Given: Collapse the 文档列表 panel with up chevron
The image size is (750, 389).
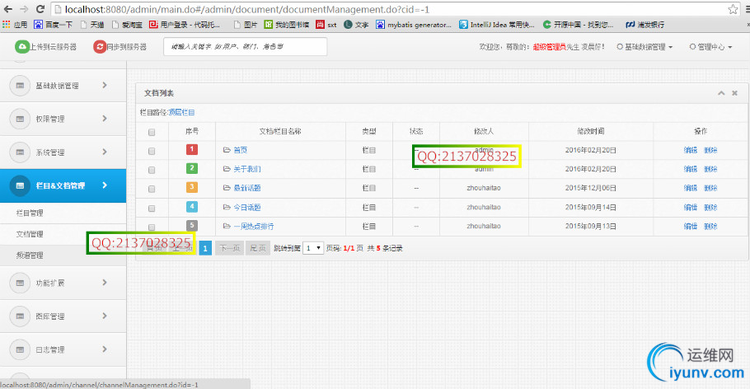Looking at the screenshot, I should tap(721, 93).
